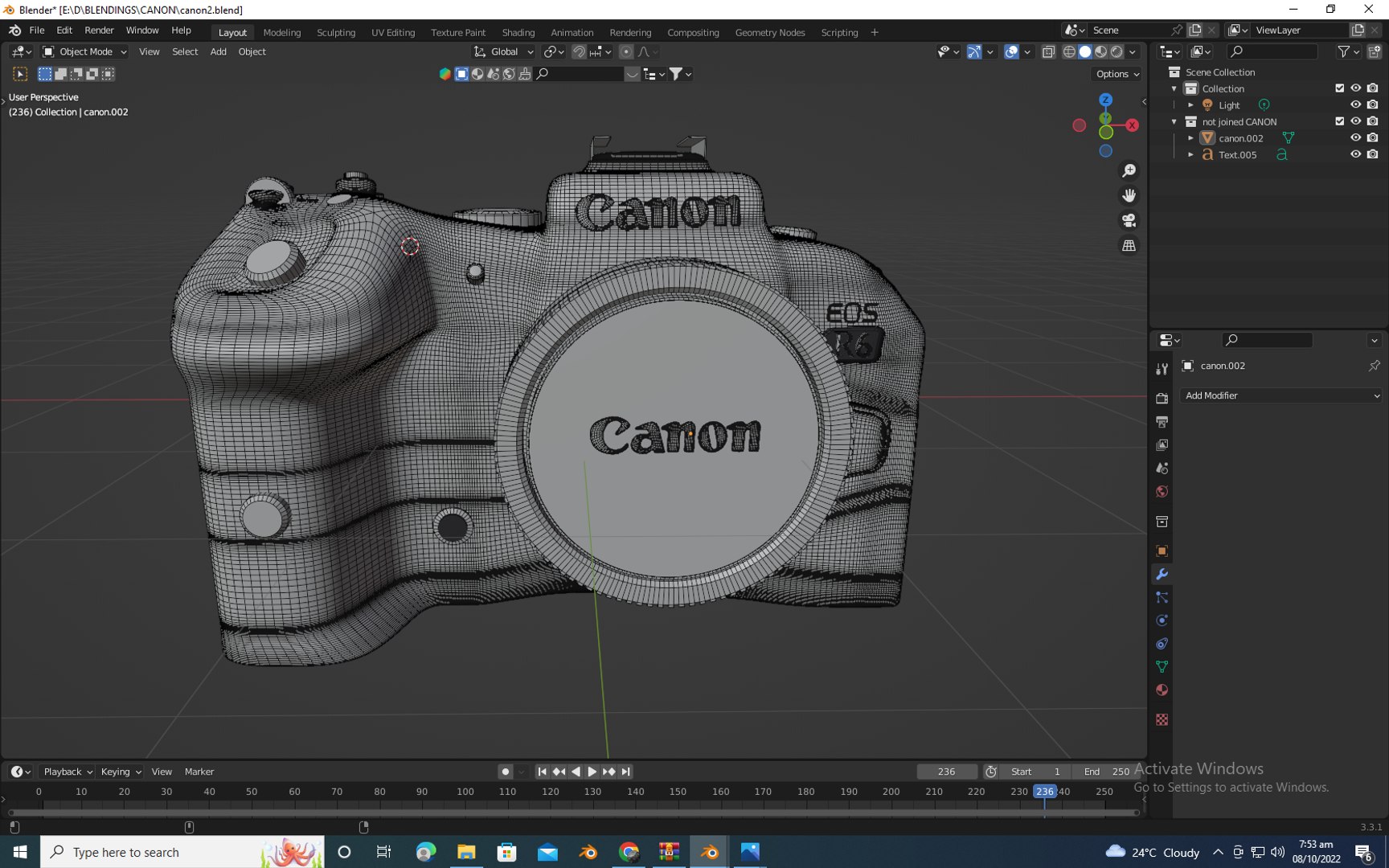Viewport: 1389px width, 868px height.
Task: Open the Object Constraint properties tab
Action: point(1162,644)
